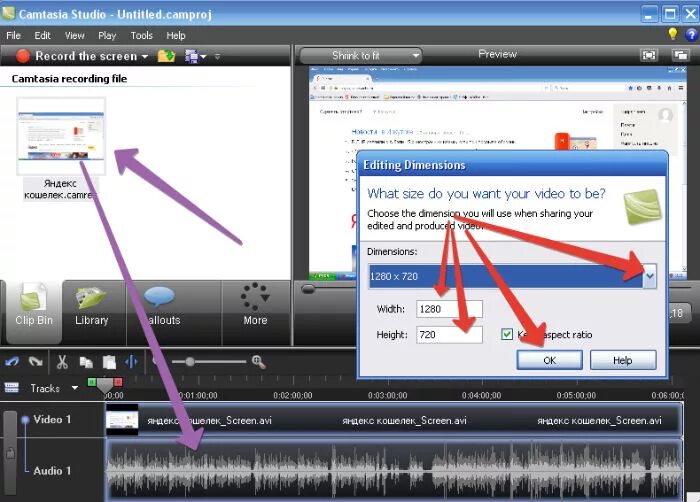Image resolution: width=700 pixels, height=502 pixels.
Task: Click the detach preview window icon
Action: 681,55
